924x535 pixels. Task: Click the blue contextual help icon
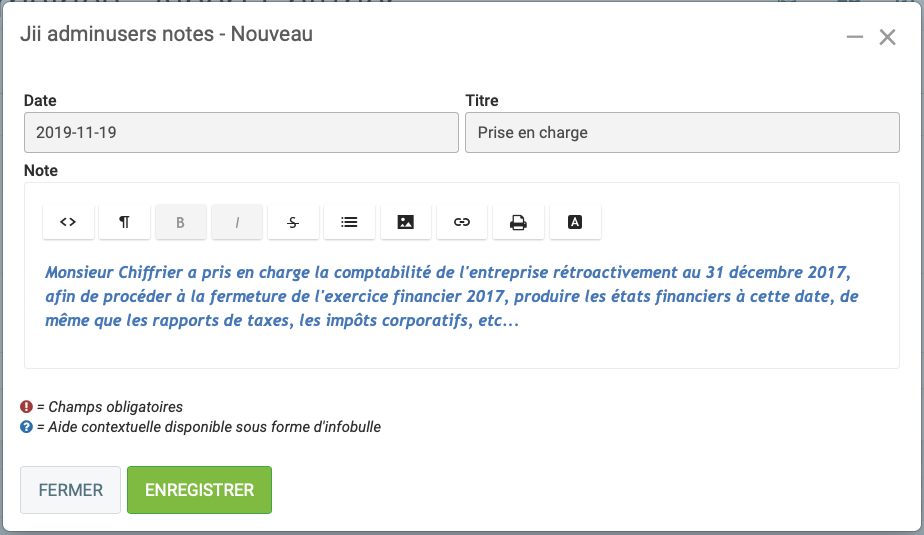point(27,427)
